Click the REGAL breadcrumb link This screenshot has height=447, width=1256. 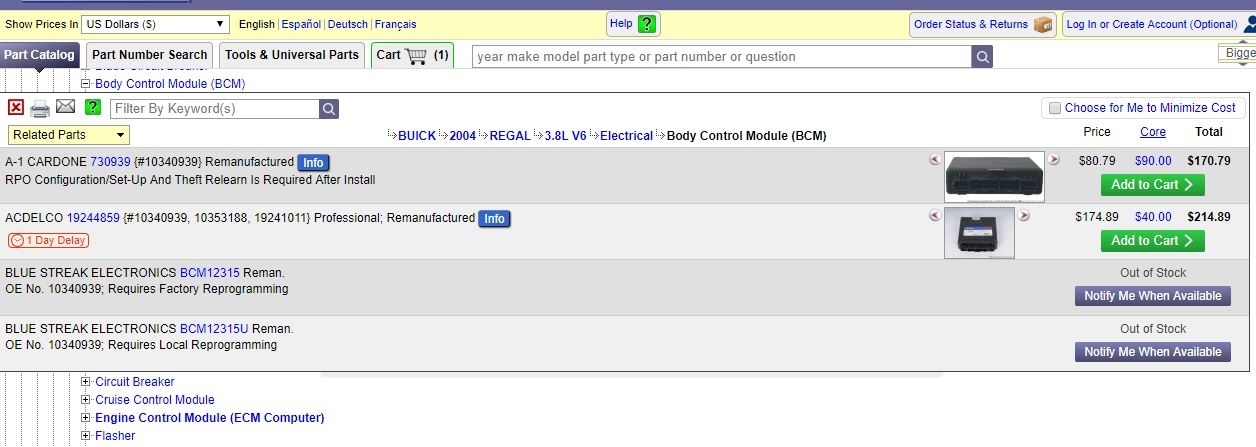[510, 136]
